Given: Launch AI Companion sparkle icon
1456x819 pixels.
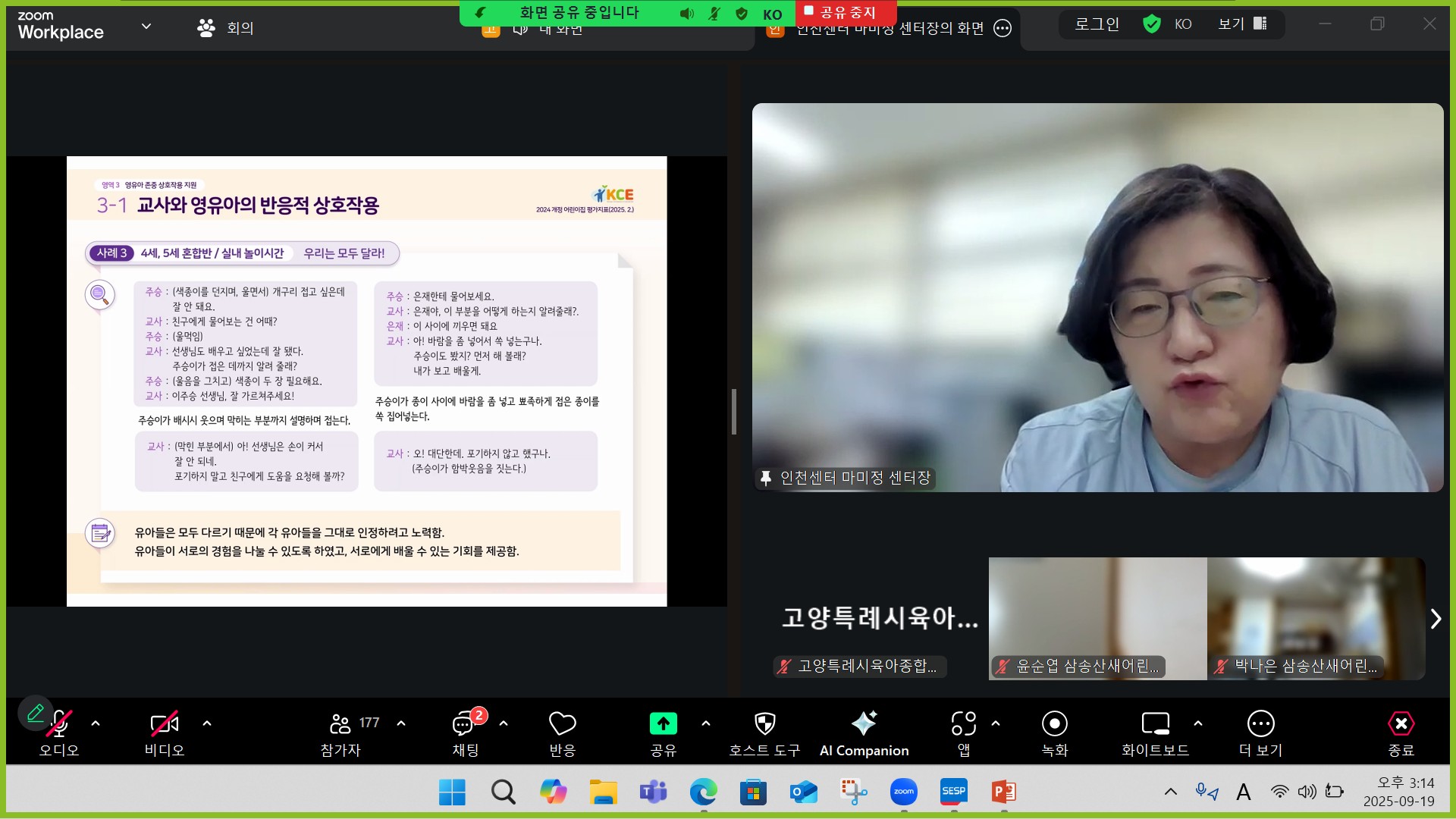Looking at the screenshot, I should click(x=864, y=724).
